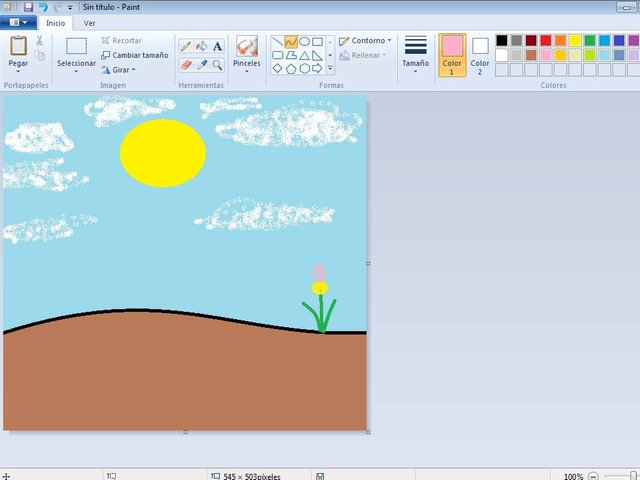Open the blue Paint file menu button
This screenshot has height=480, width=640.
(18, 22)
